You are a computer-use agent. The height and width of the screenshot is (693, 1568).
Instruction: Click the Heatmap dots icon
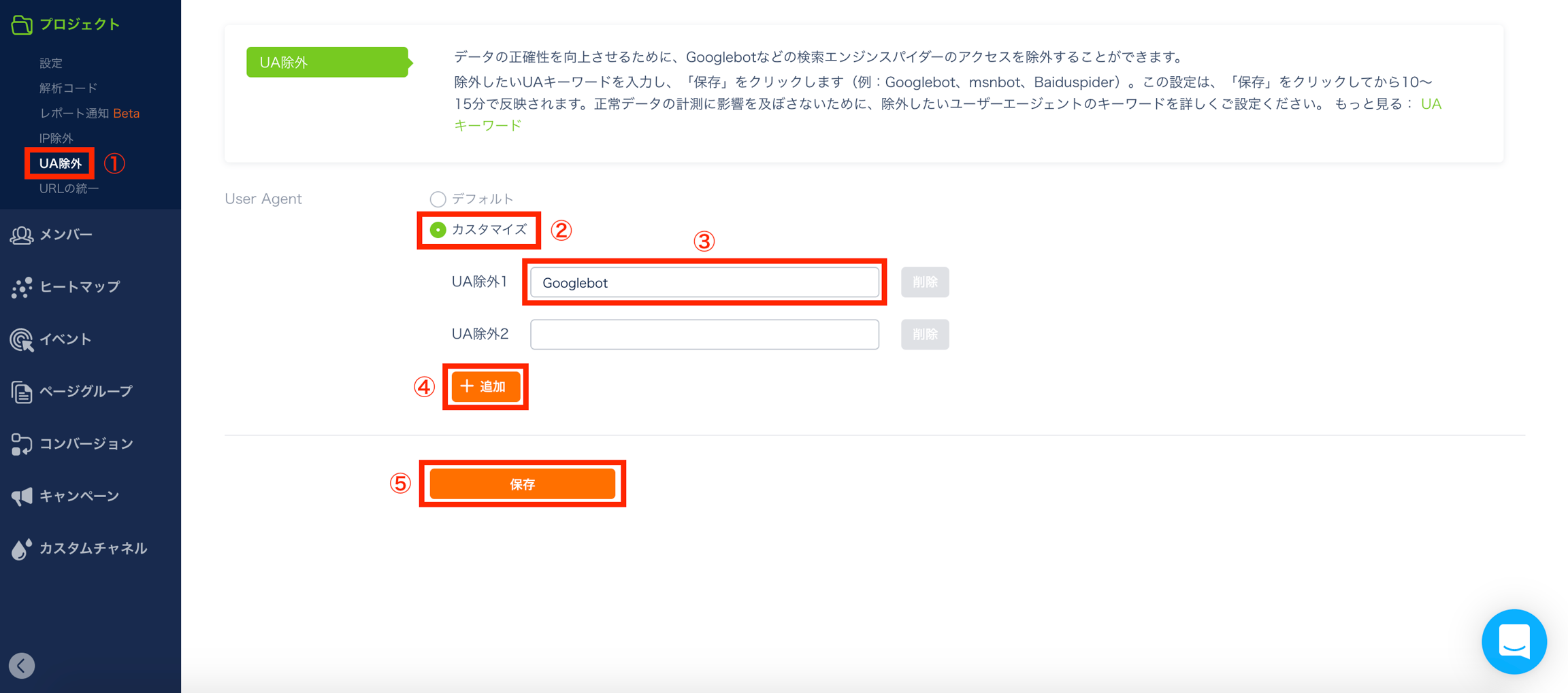(x=22, y=288)
